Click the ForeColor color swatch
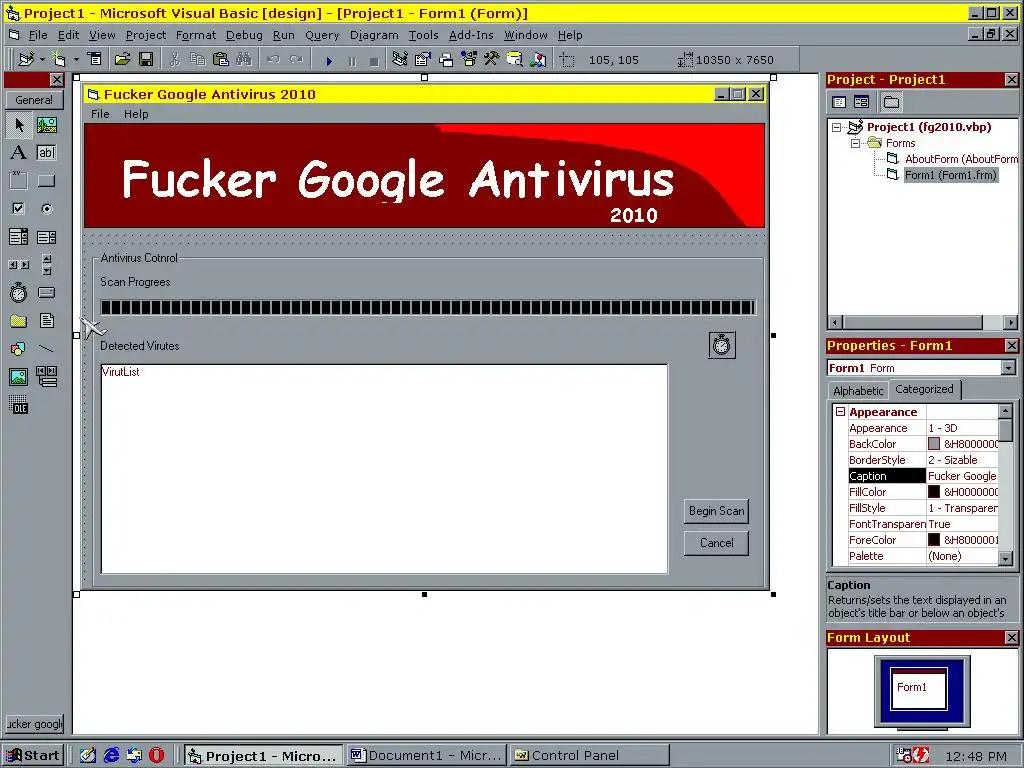 pos(934,540)
